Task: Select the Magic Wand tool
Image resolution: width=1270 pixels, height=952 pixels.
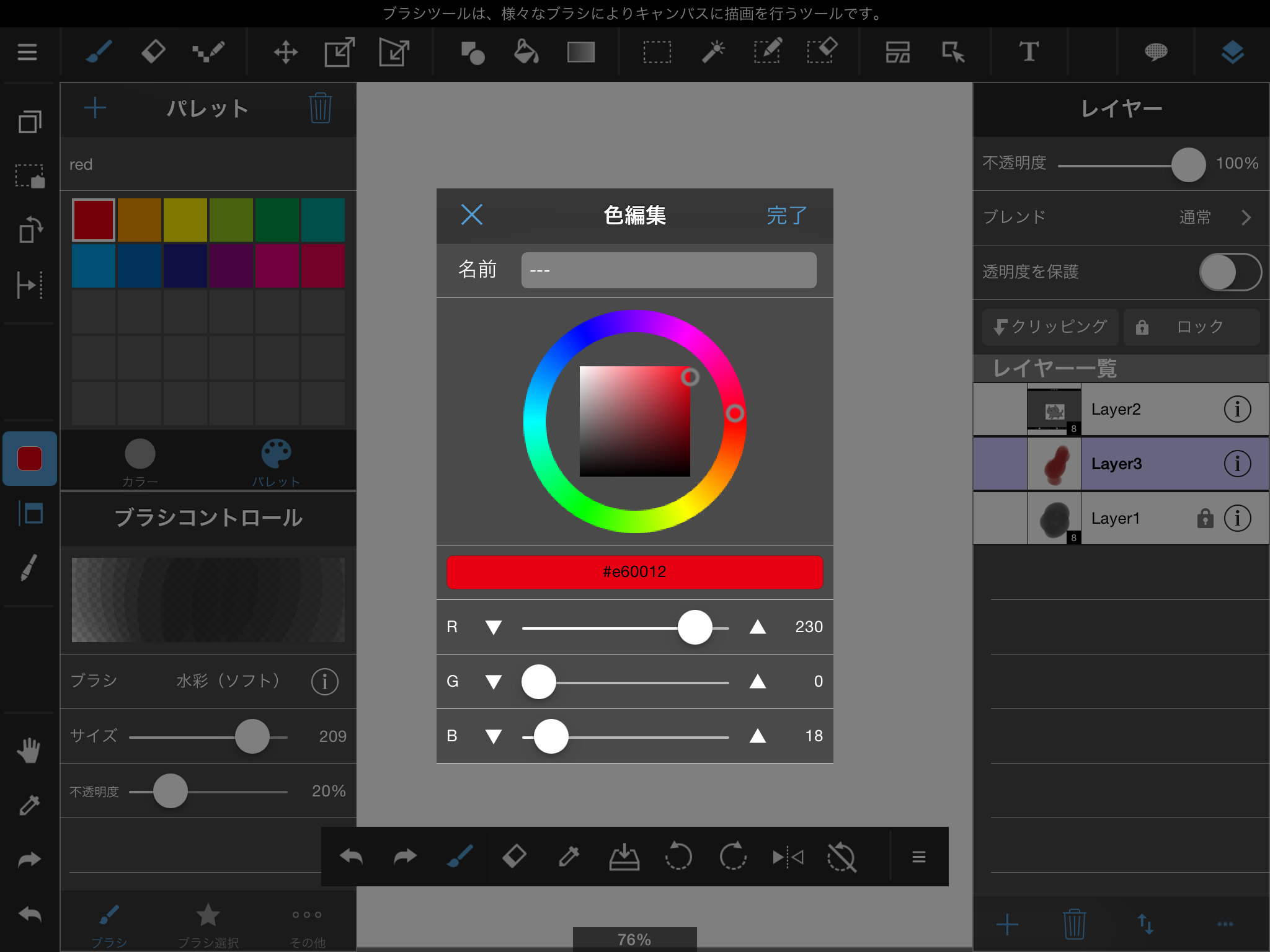Action: (713, 52)
